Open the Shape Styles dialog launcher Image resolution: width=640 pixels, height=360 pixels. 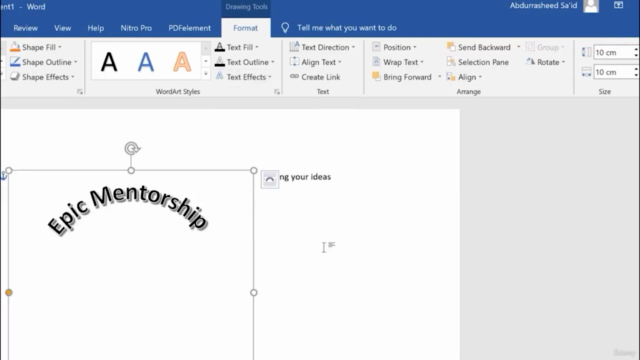[x=80, y=92]
